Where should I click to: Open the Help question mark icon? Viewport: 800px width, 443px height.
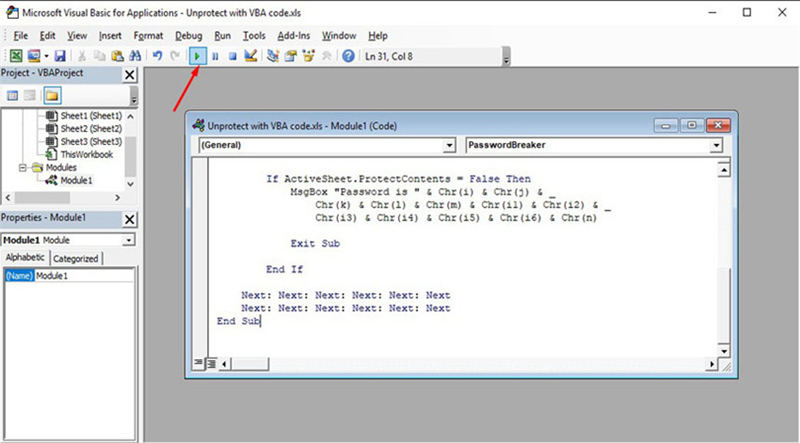pos(348,57)
